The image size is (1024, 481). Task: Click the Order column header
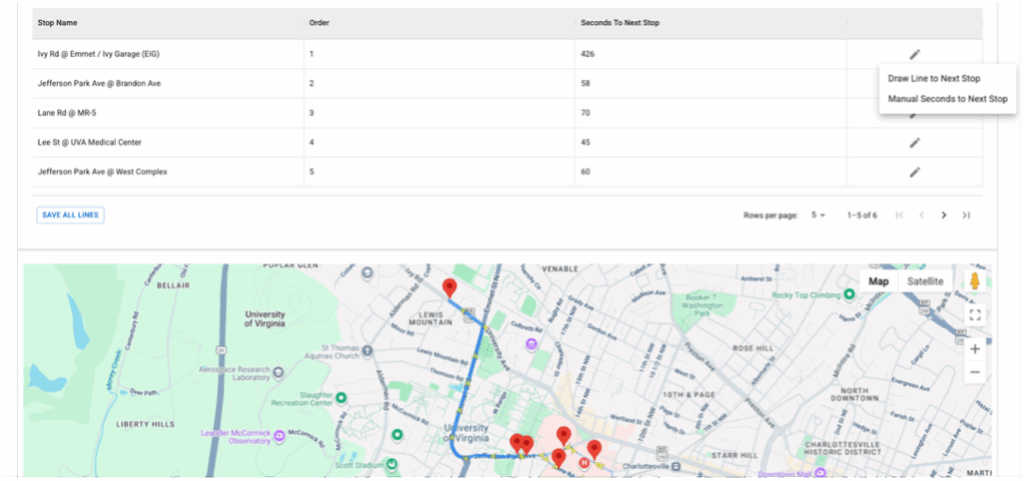[x=320, y=21]
